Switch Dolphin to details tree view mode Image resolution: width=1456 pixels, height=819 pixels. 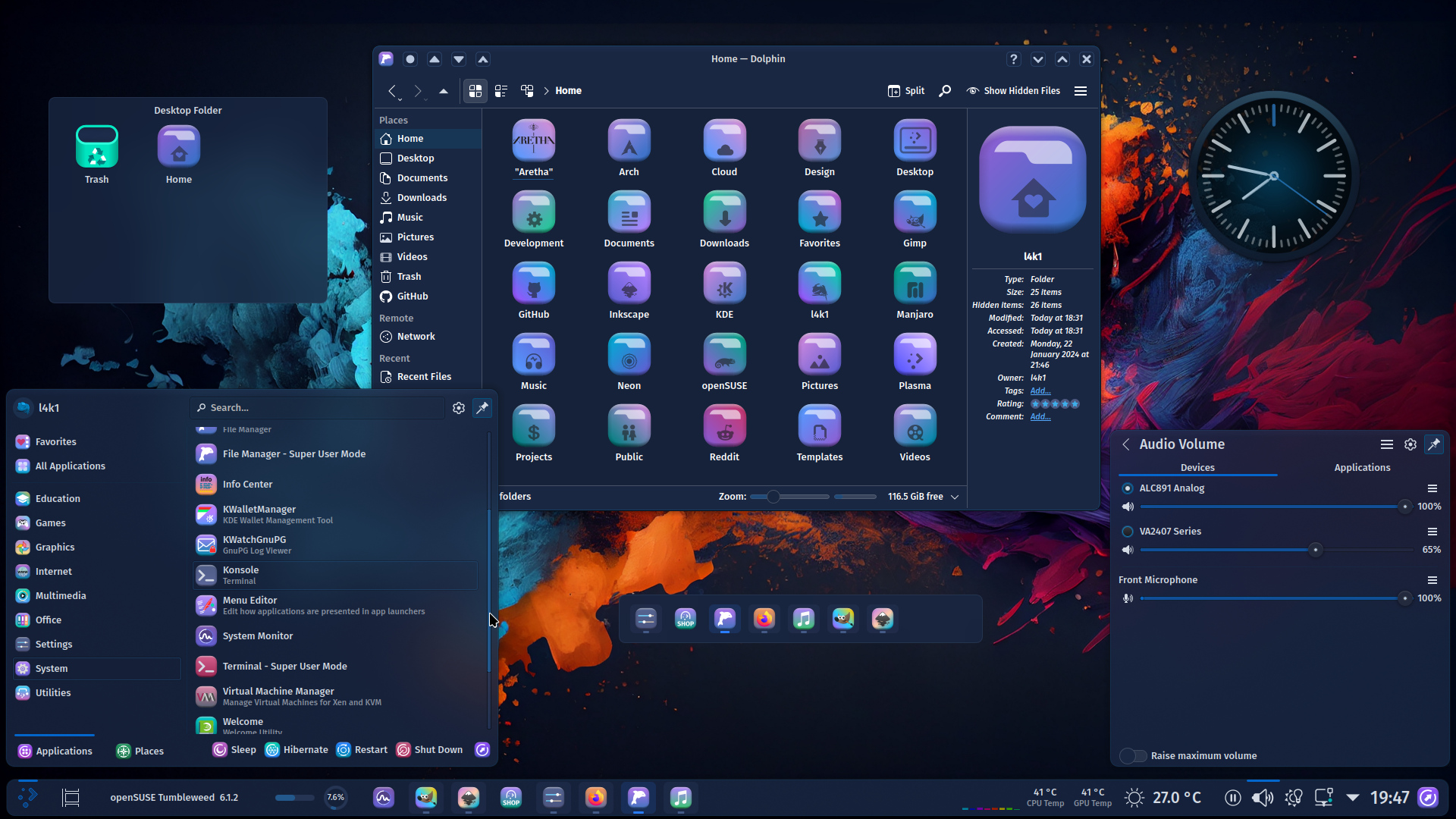pyautogui.click(x=527, y=91)
